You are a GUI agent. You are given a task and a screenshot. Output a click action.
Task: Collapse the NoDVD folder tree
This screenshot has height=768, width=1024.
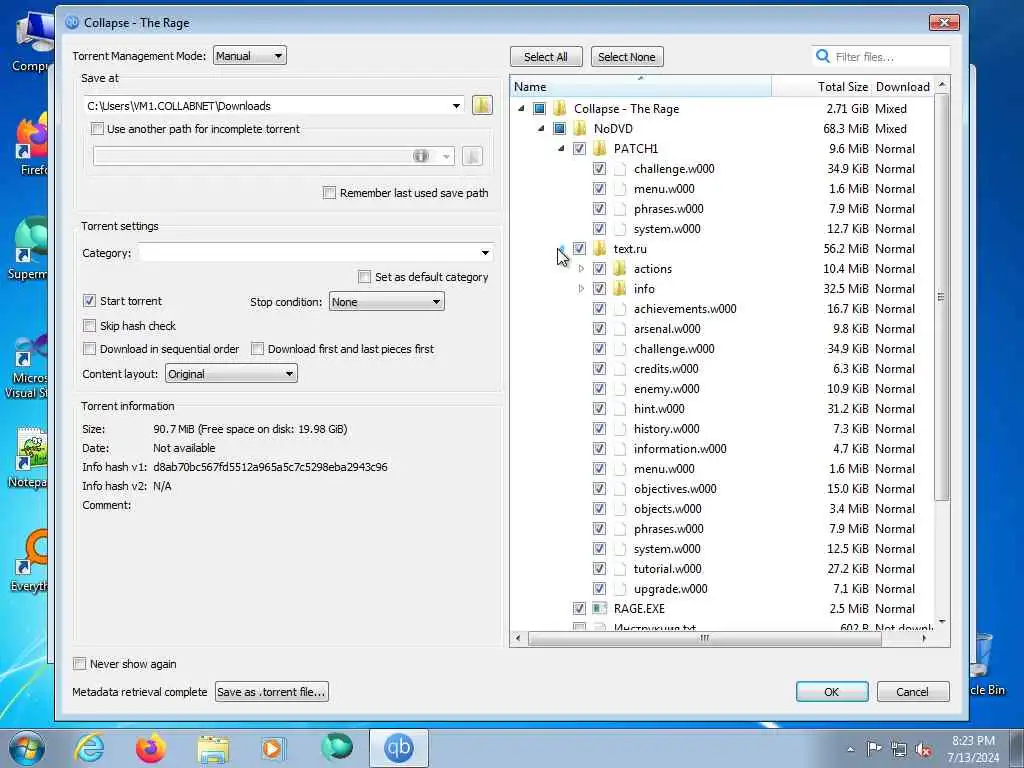point(541,129)
